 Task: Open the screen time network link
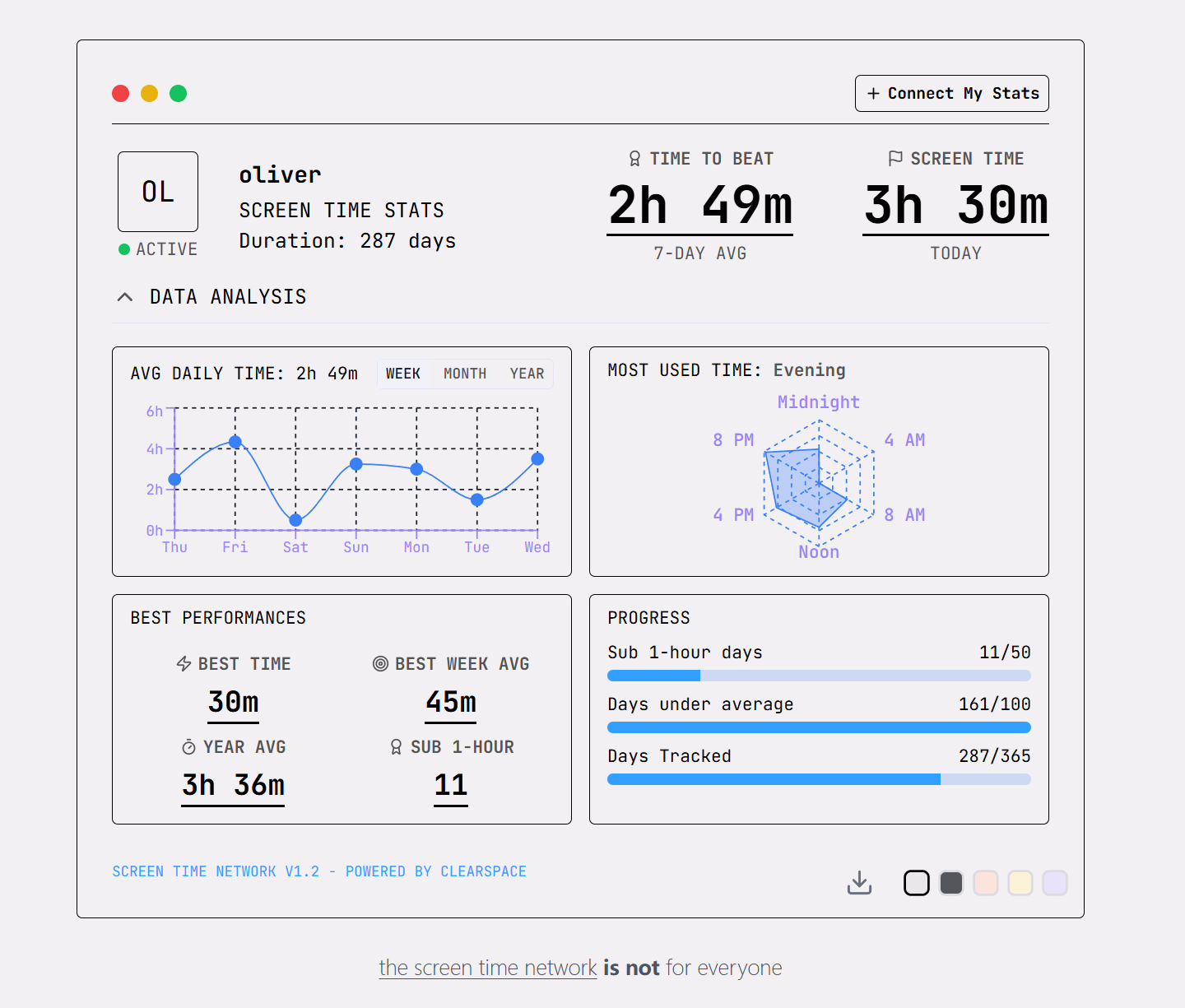pos(487,968)
